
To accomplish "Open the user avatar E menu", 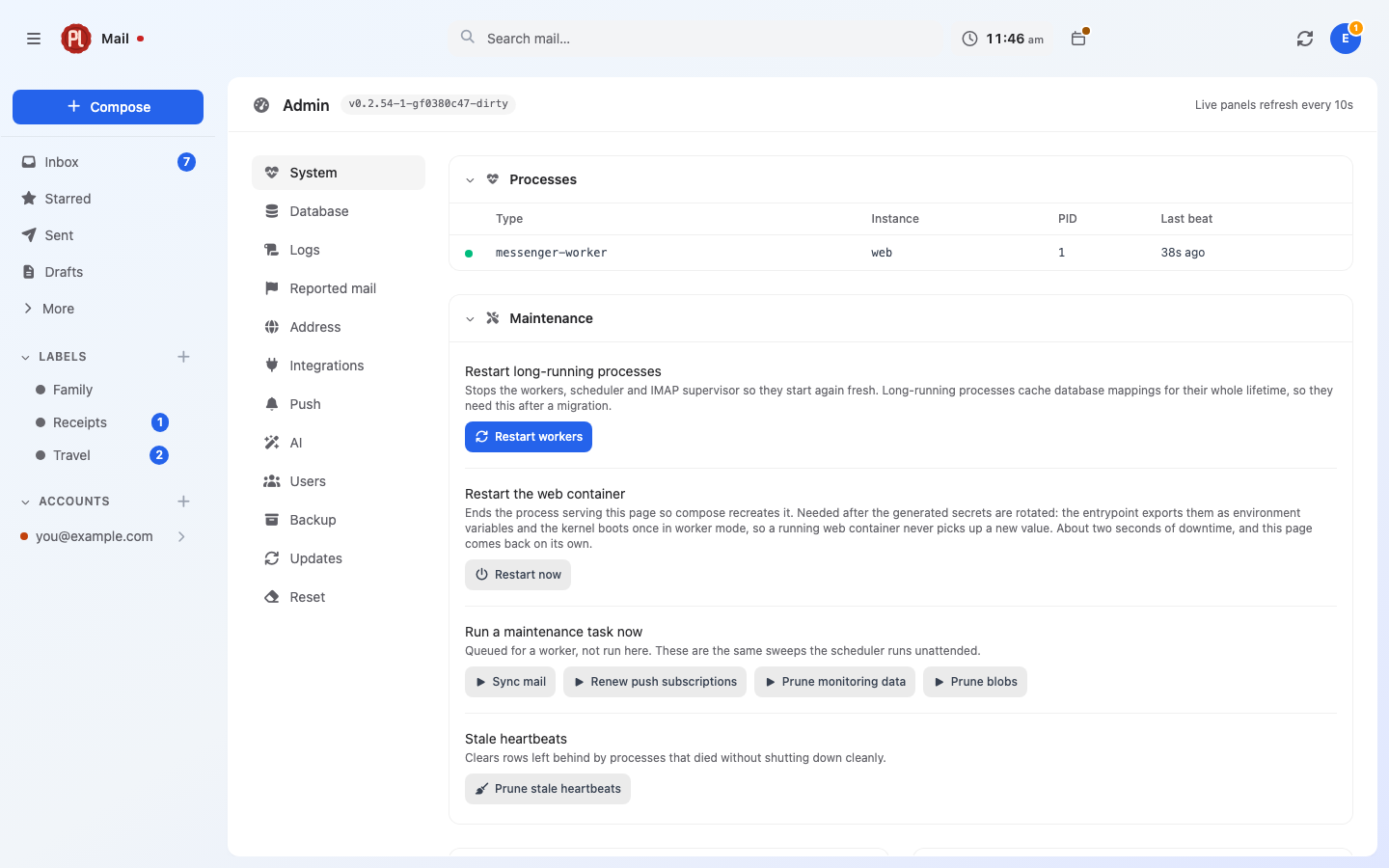I will (x=1345, y=39).
